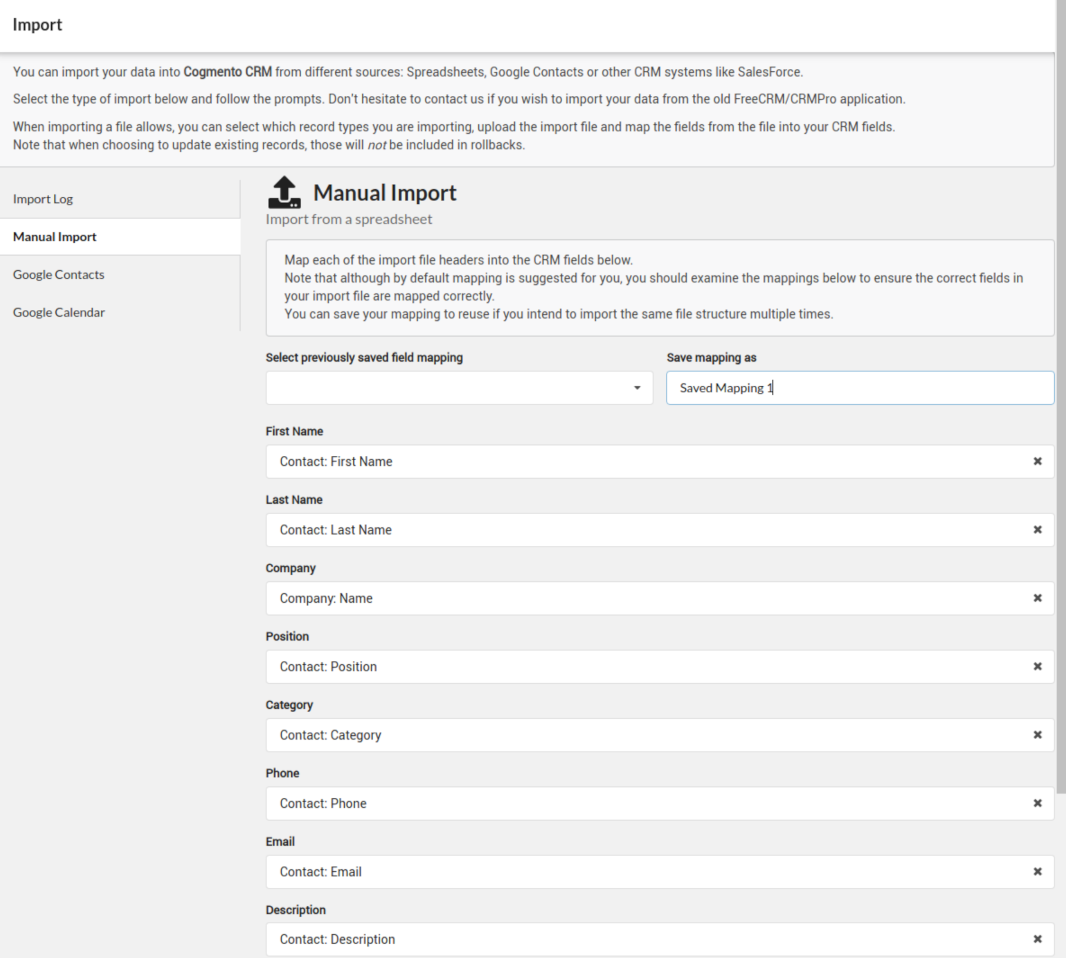Open the previously saved field mapping dropdown
Image resolution: width=1066 pixels, height=958 pixels.
click(459, 388)
